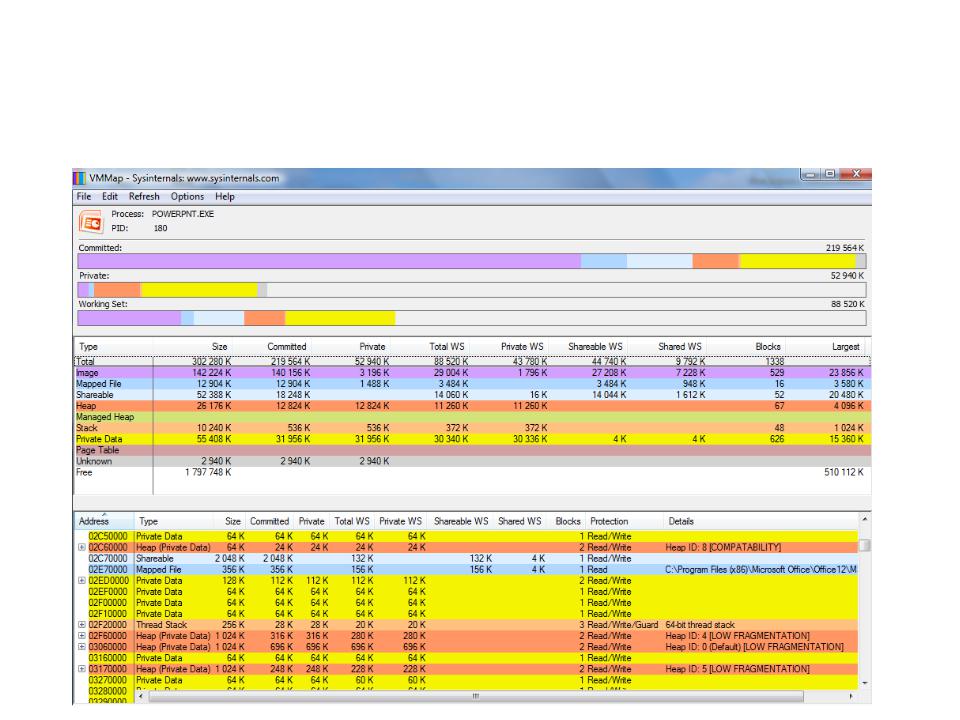This screenshot has height=720, width=960.
Task: Click scroll-down arrow of details list
Action: point(864,683)
